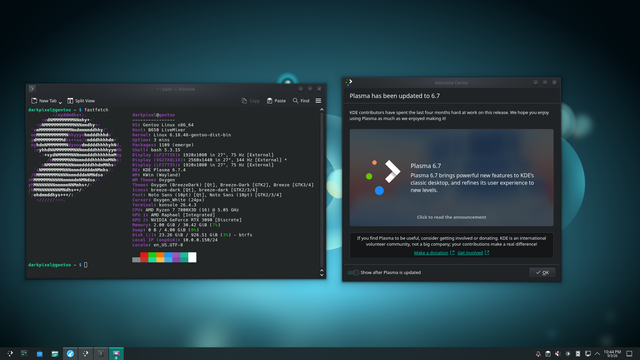The image size is (640, 360).
Task: Open Find search in Konsole toolbar
Action: coord(301,101)
